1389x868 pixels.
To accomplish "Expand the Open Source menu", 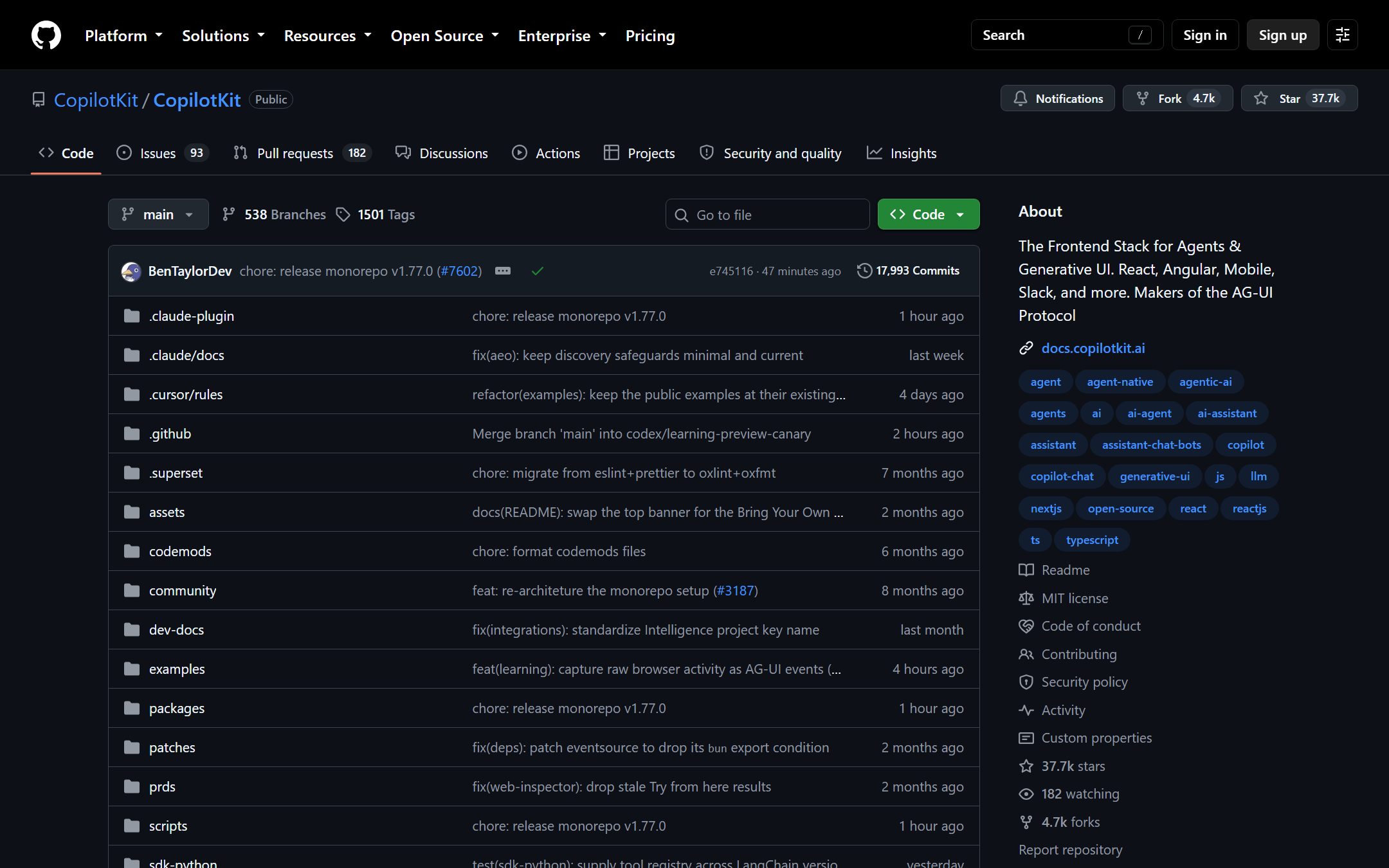I will (x=444, y=35).
